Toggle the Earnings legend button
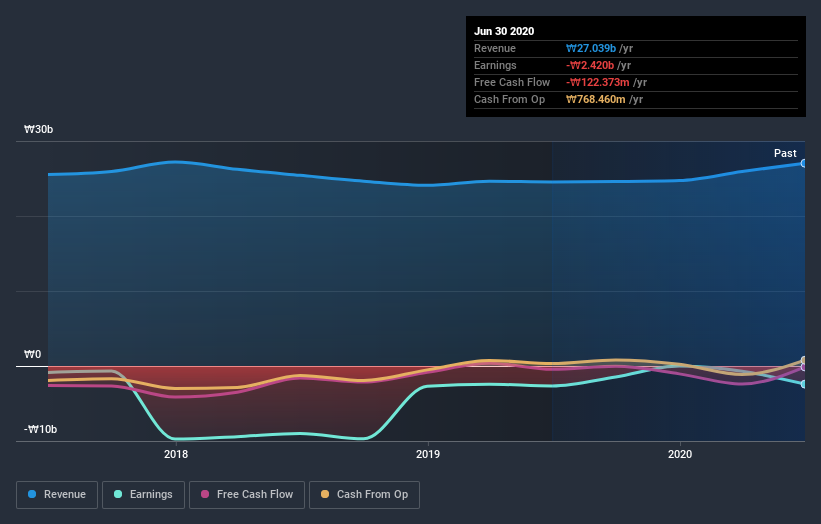The height and width of the screenshot is (524, 821). point(143,495)
